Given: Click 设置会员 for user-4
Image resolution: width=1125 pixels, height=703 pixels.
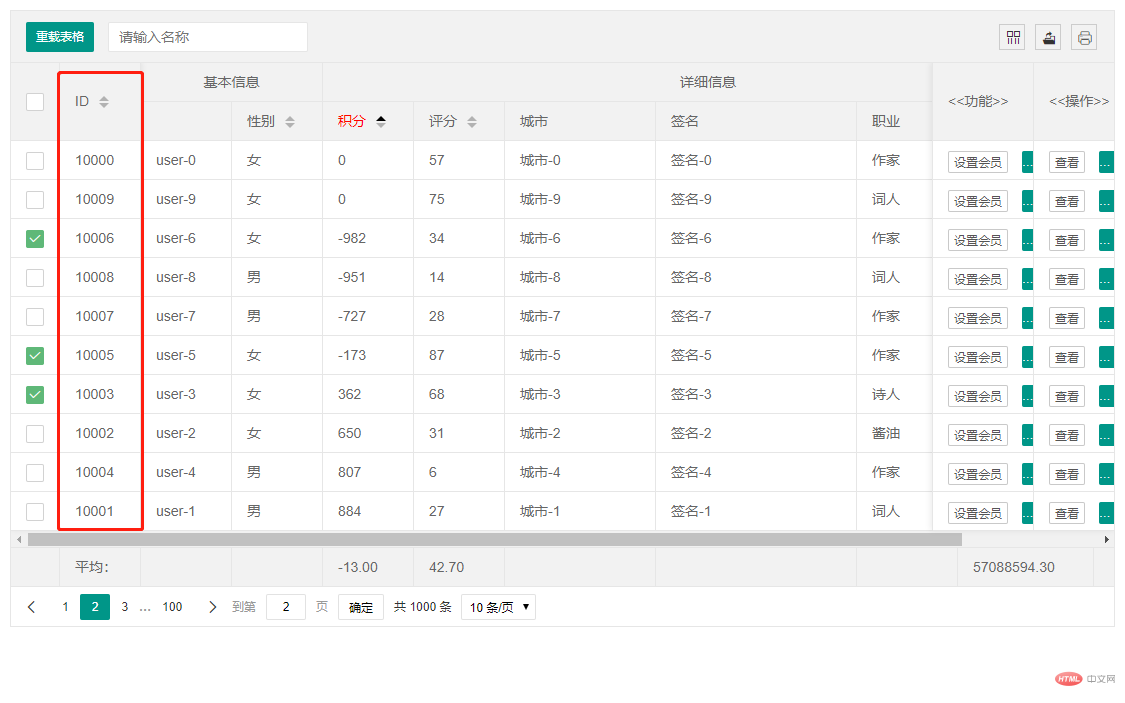Looking at the screenshot, I should click(977, 475).
